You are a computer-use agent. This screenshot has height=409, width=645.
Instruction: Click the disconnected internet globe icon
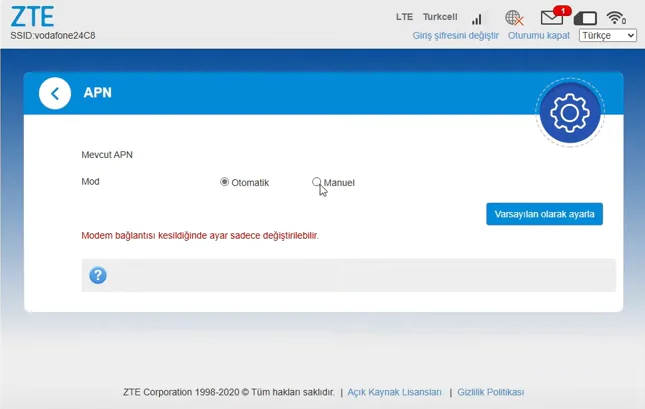[514, 18]
